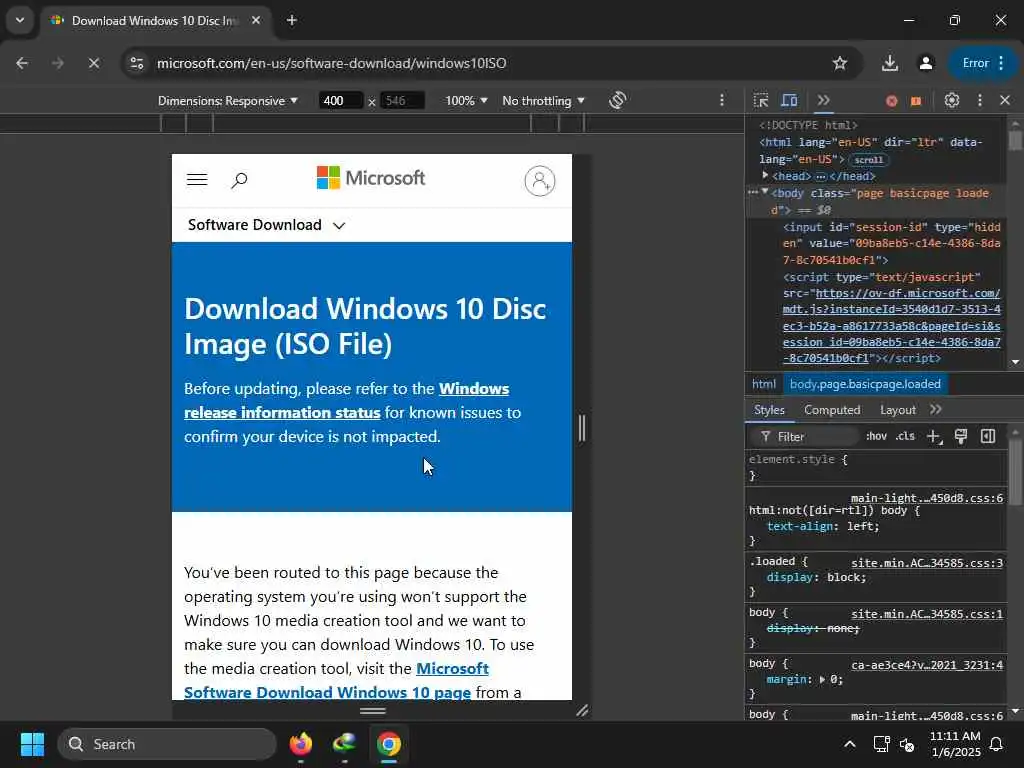Viewport: 1024px width, 768px height.
Task: Open the 100% zoom dropdown
Action: pos(466,101)
